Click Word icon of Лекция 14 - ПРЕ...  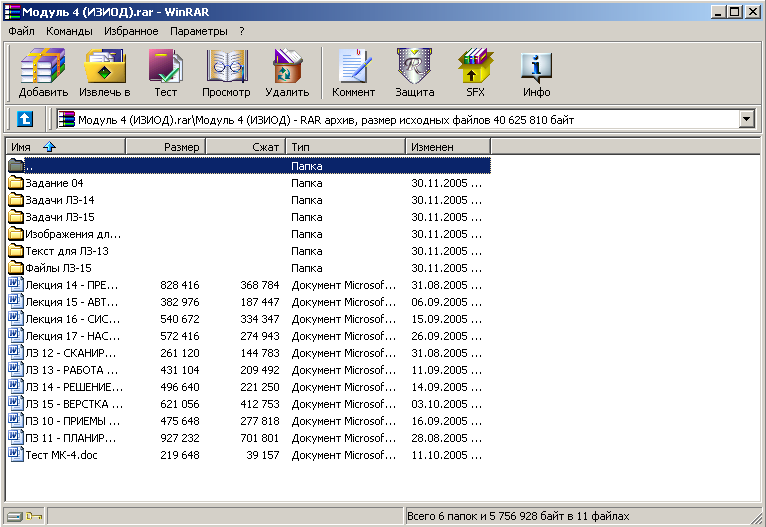(16, 284)
